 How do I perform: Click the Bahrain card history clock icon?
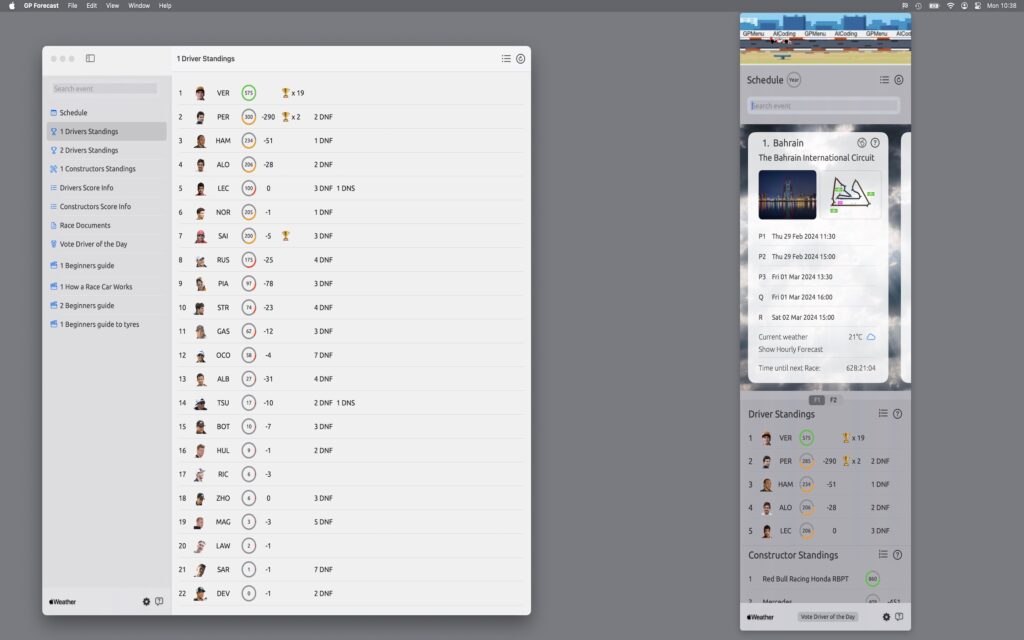861,142
